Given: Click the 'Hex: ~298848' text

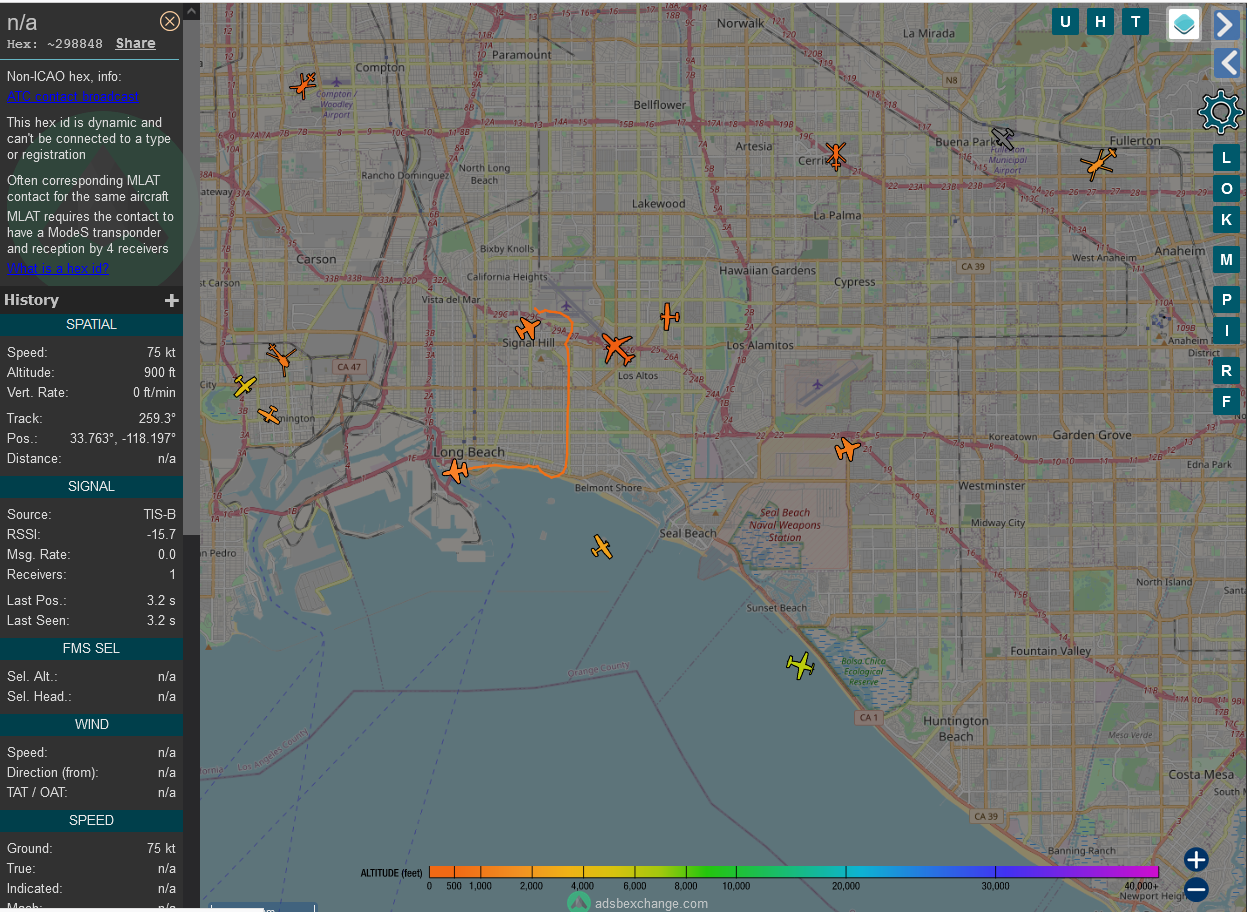Looking at the screenshot, I should tap(55, 44).
